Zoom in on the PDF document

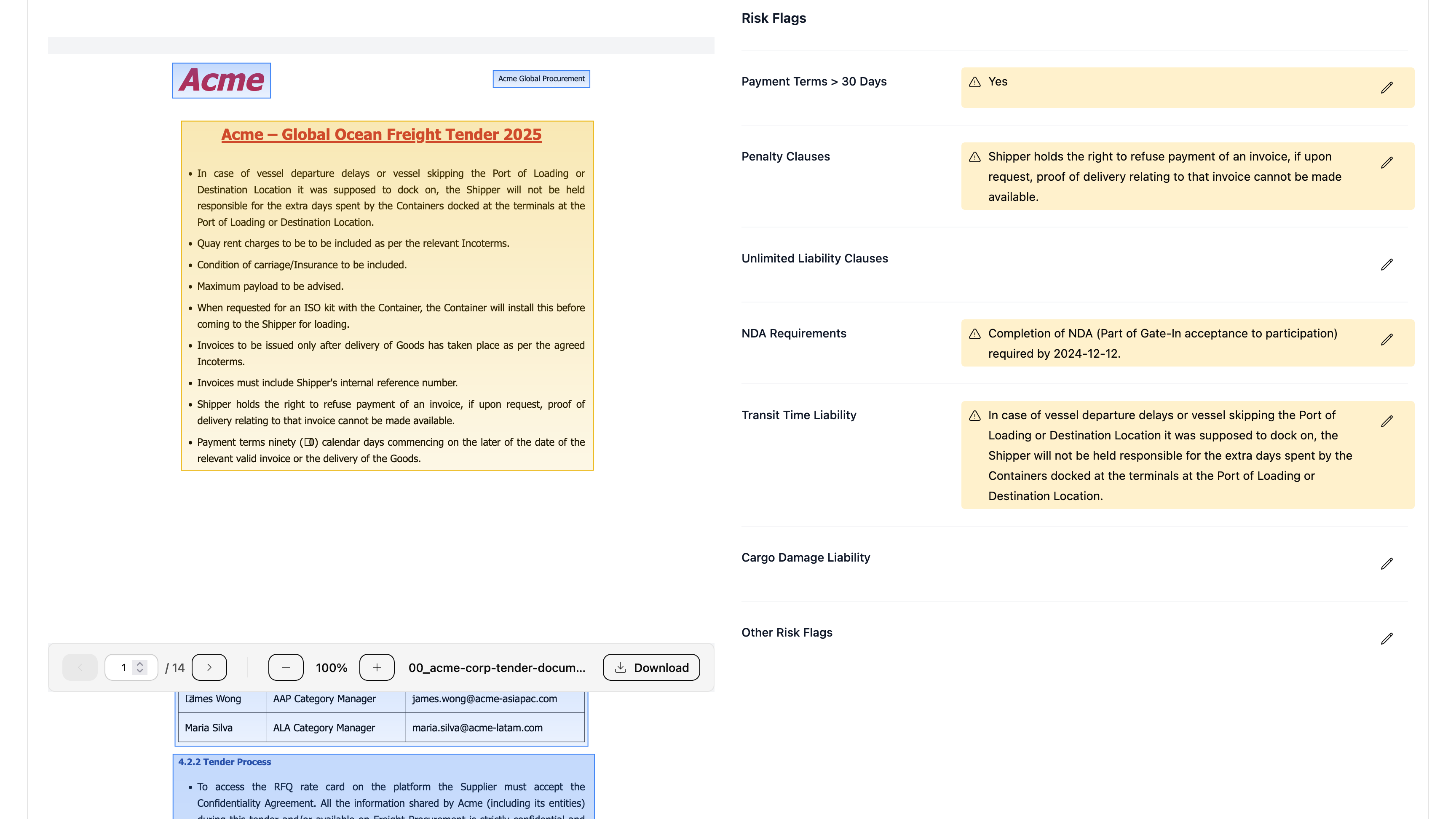pos(377,667)
